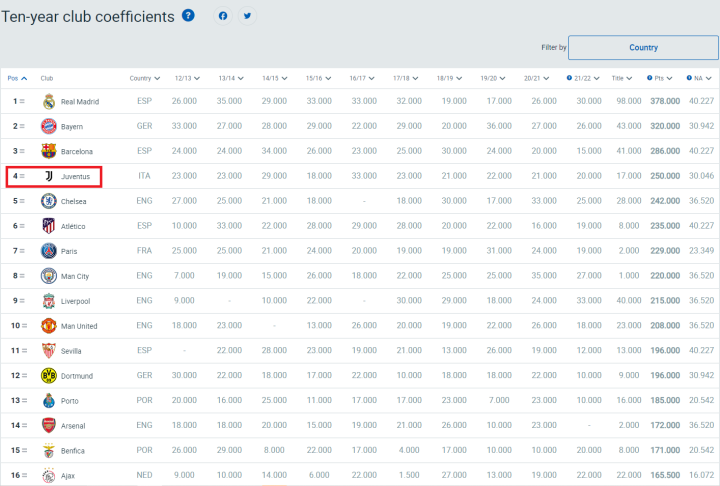Click the Chelsea club crest
Viewport: 720px width, 486px height.
click(x=47, y=201)
